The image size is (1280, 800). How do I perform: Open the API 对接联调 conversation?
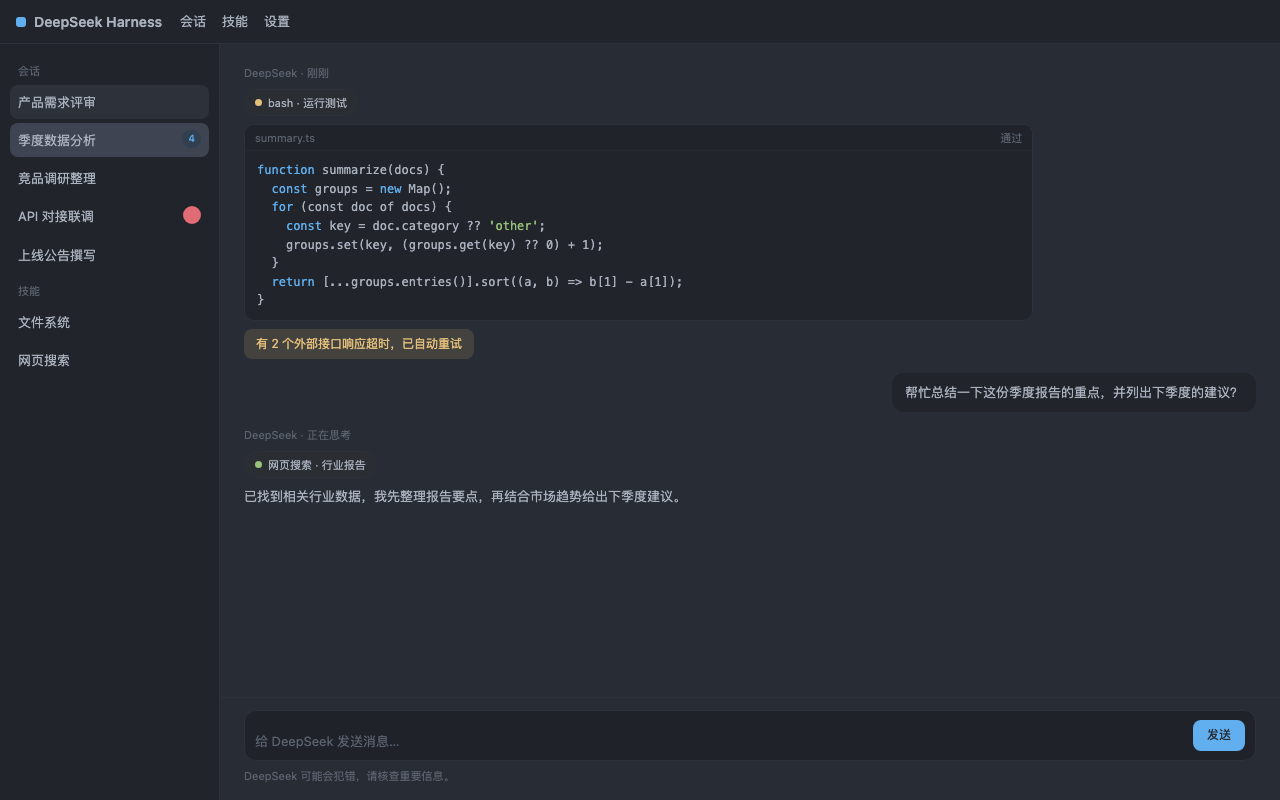click(x=109, y=216)
